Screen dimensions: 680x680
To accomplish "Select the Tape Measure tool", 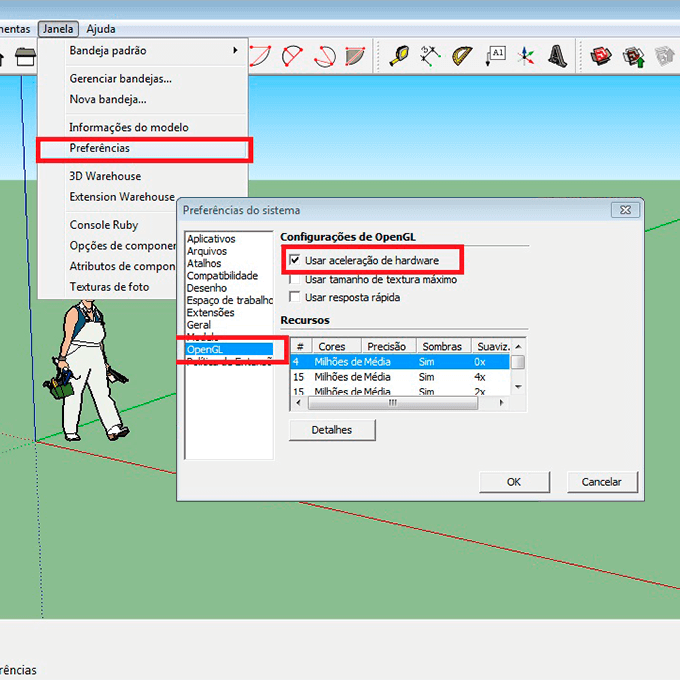I will [x=399, y=56].
